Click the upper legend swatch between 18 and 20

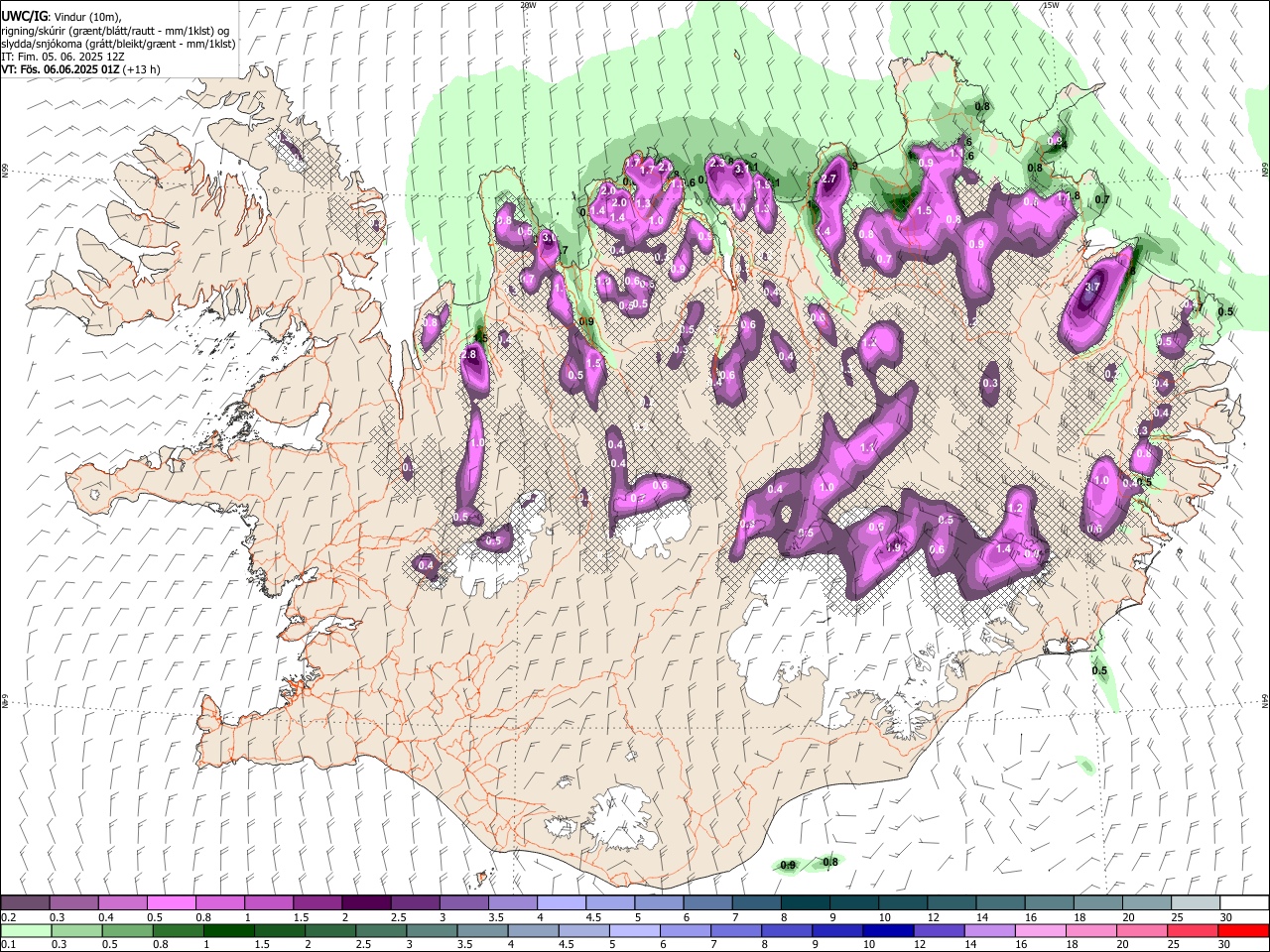click(1097, 902)
